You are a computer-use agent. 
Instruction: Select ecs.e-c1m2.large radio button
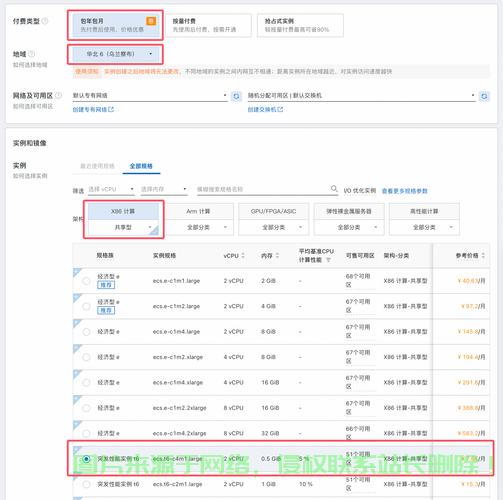tap(86, 306)
